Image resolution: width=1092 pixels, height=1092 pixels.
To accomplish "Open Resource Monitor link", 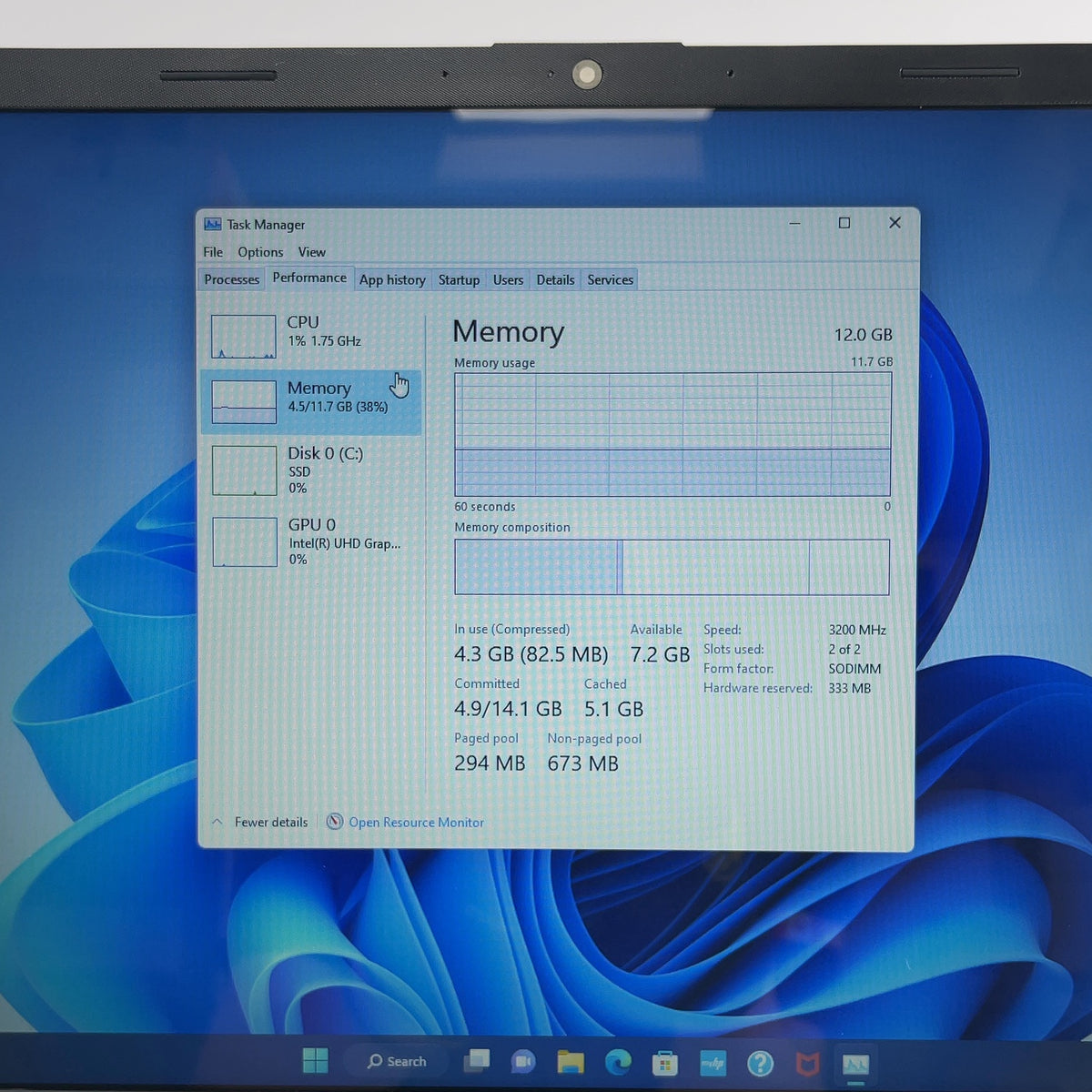I will (416, 822).
